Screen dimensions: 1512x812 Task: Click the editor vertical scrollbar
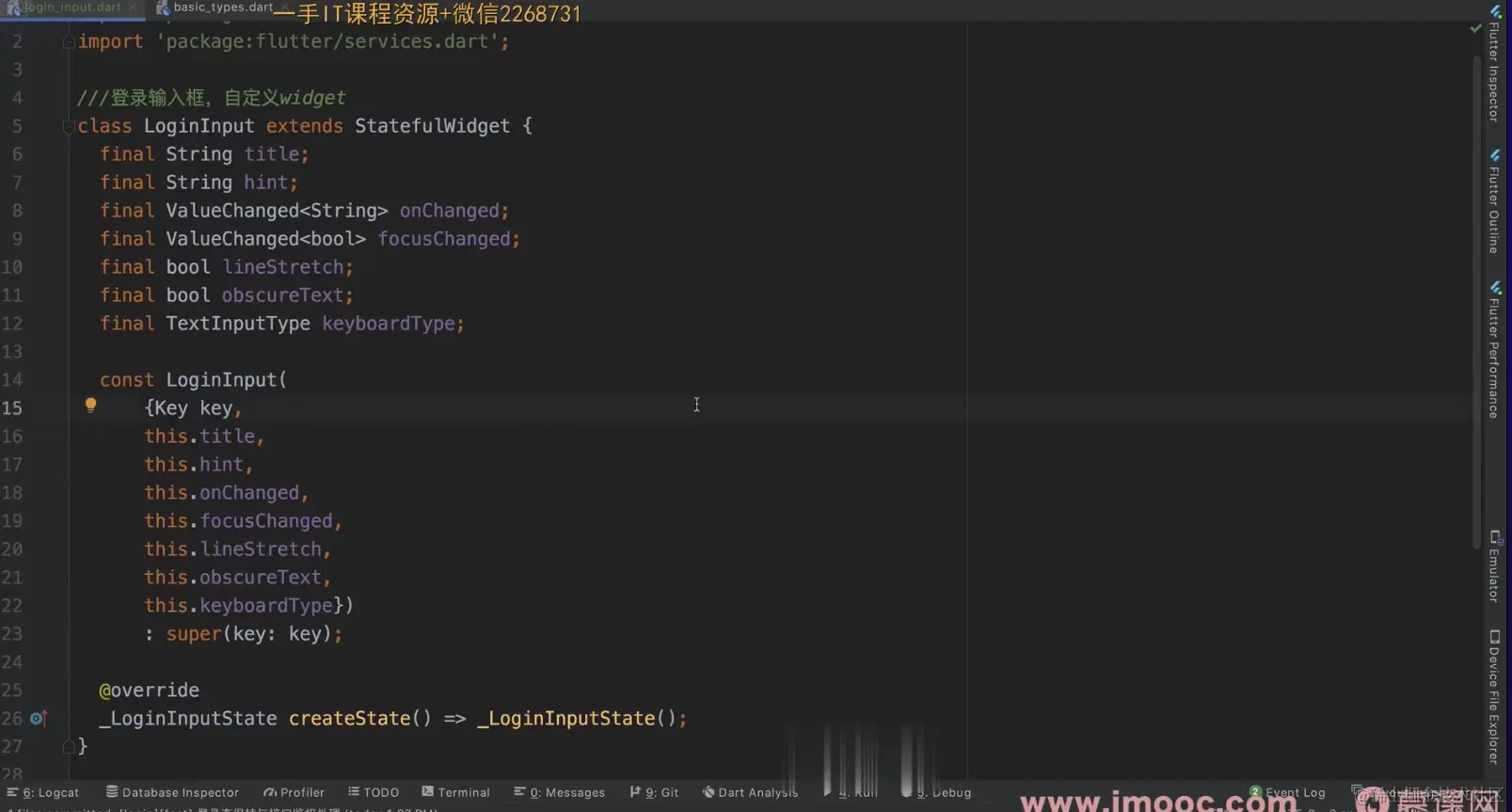(1476, 301)
